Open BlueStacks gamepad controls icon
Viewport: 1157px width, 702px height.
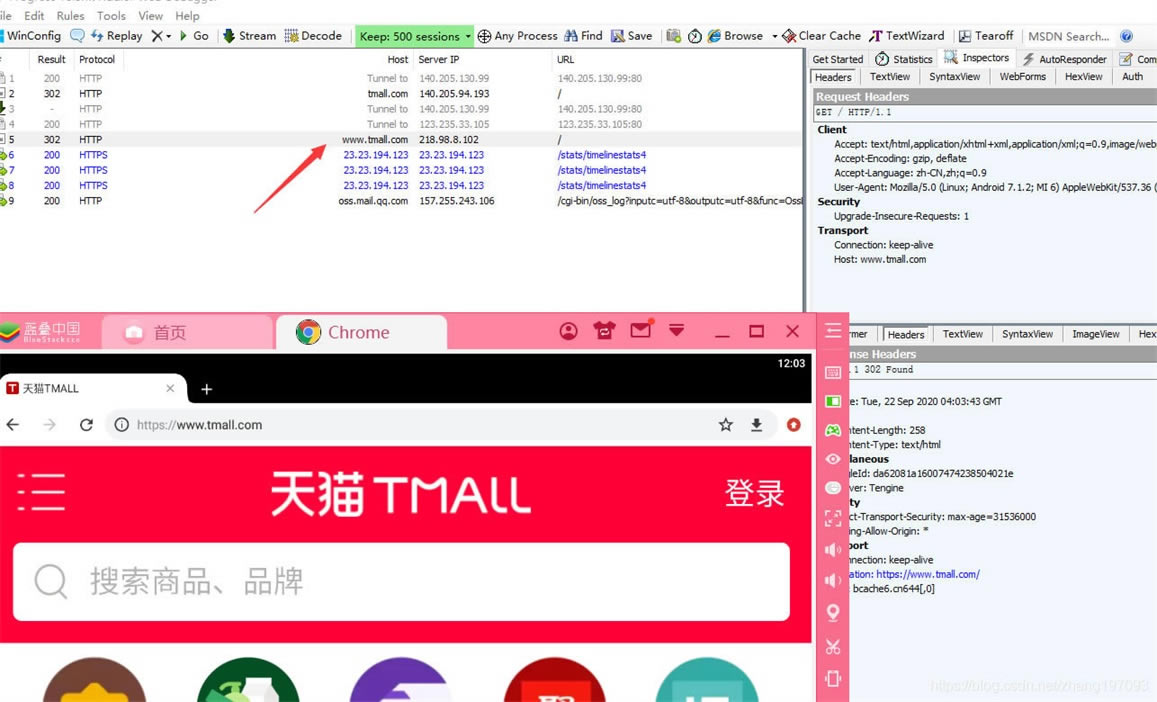tap(833, 430)
